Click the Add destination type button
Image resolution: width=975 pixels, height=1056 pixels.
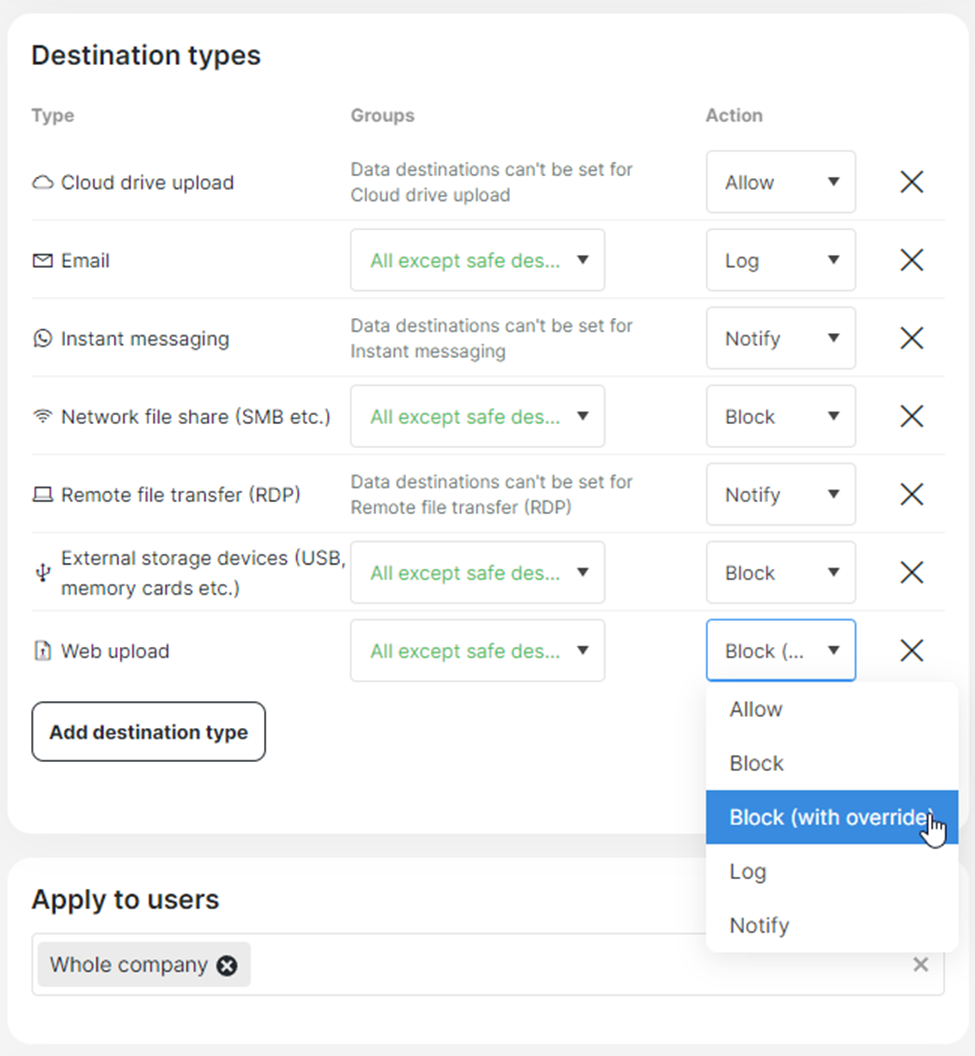pos(148,732)
